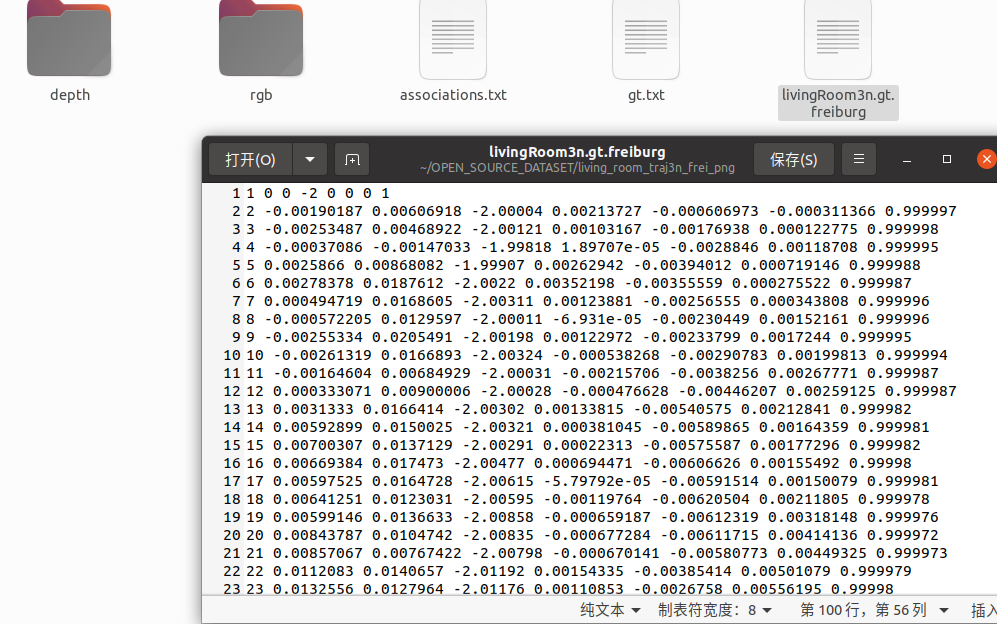Open the gedit hamburger menu

click(x=858, y=159)
